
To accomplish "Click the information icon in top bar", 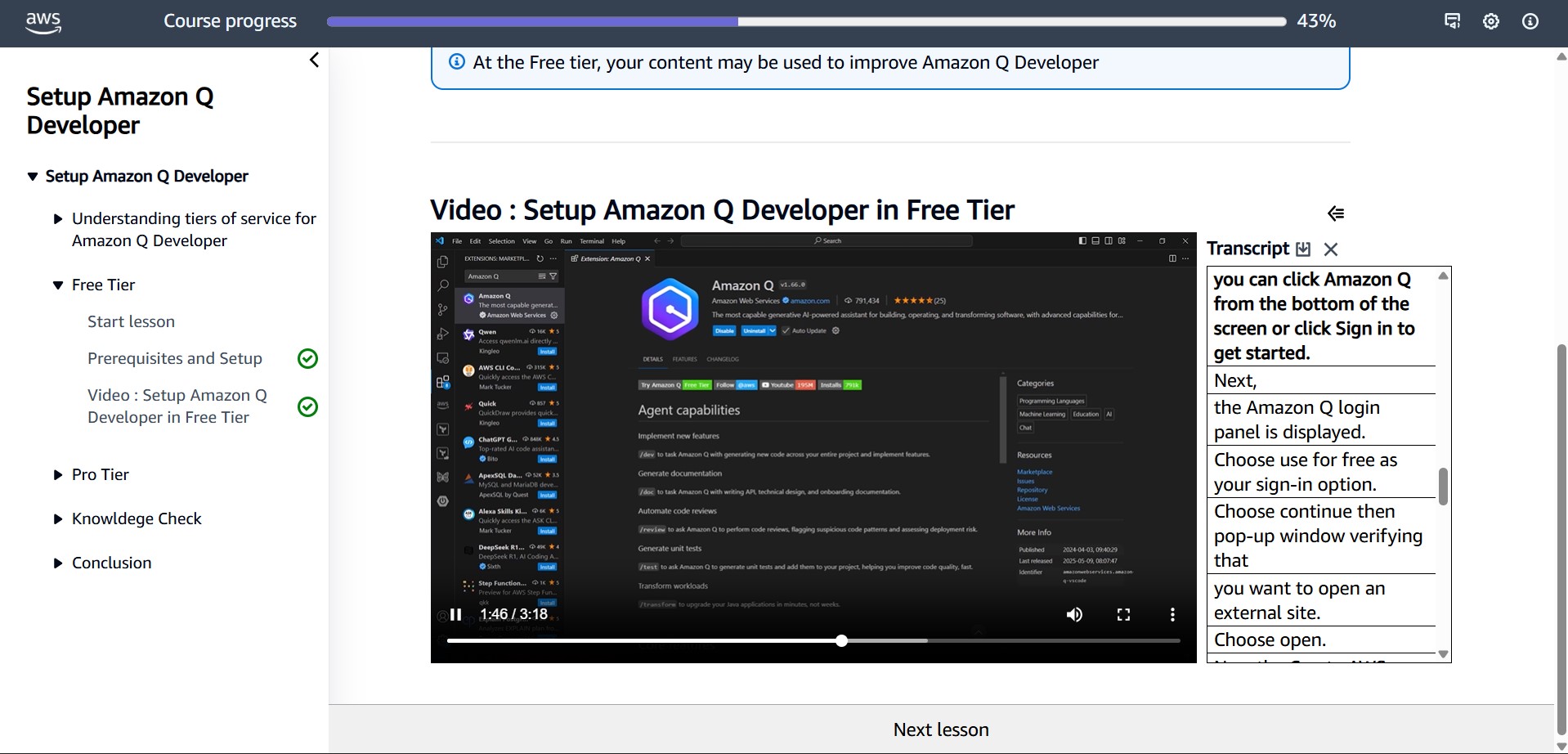I will (x=1530, y=21).
